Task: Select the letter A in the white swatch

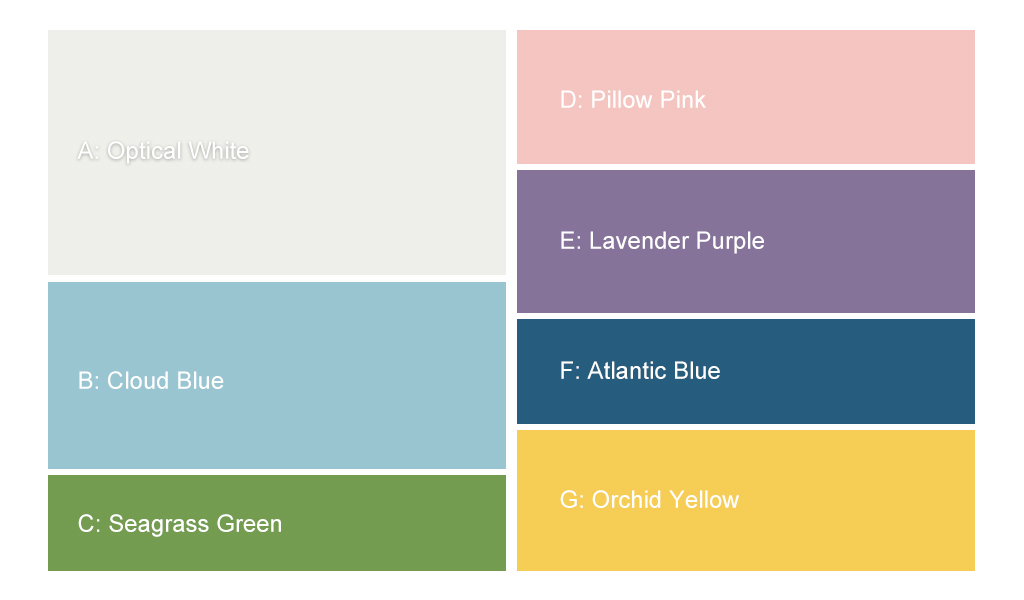Action: tap(86, 151)
